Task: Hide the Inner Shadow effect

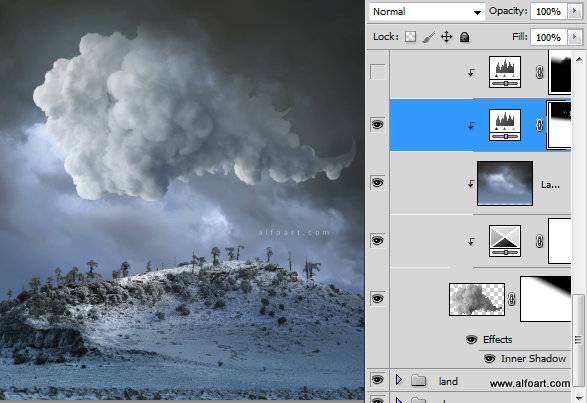Action: (x=489, y=358)
